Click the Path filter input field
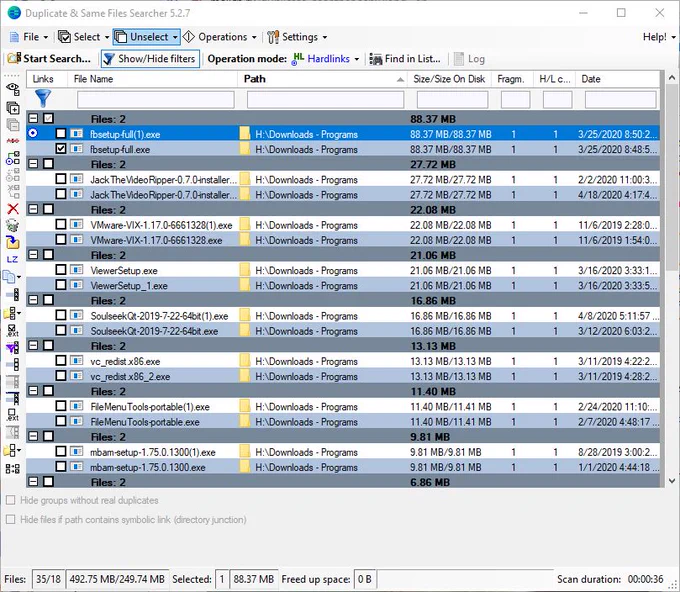 click(x=325, y=99)
